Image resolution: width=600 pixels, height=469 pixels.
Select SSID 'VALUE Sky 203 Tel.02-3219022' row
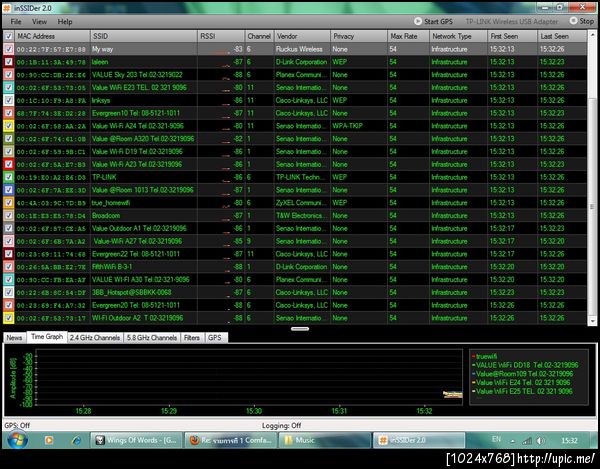coord(295,75)
